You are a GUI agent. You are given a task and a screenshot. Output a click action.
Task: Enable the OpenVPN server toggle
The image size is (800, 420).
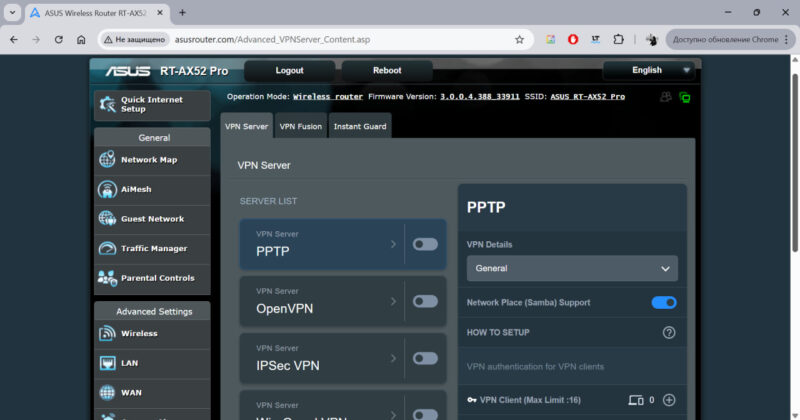coord(425,301)
